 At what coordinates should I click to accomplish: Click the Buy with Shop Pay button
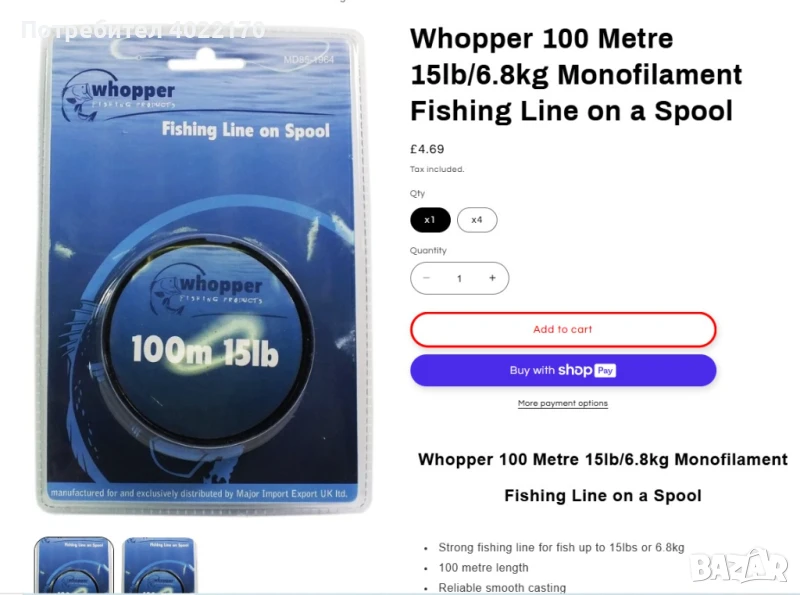click(x=563, y=370)
